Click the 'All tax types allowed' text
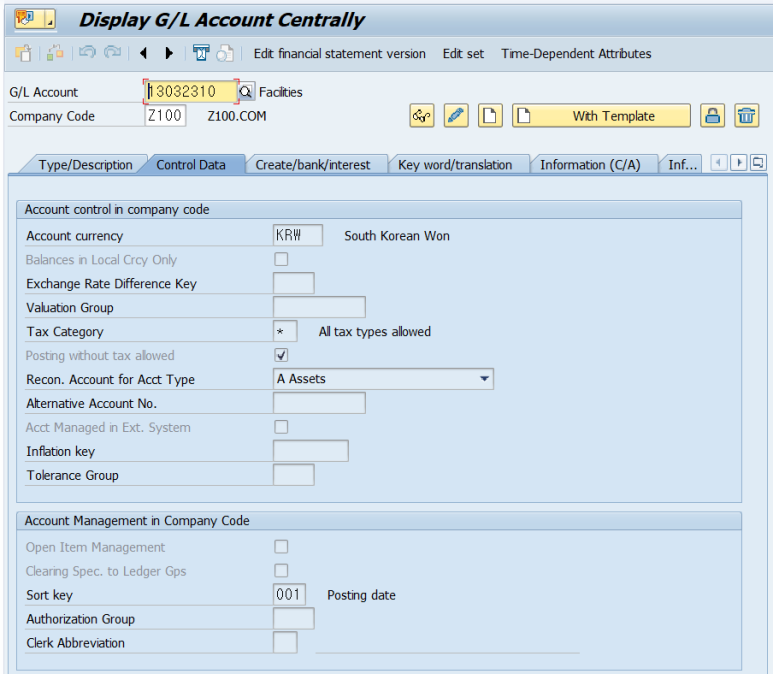The height and width of the screenshot is (674, 773). tap(375, 331)
